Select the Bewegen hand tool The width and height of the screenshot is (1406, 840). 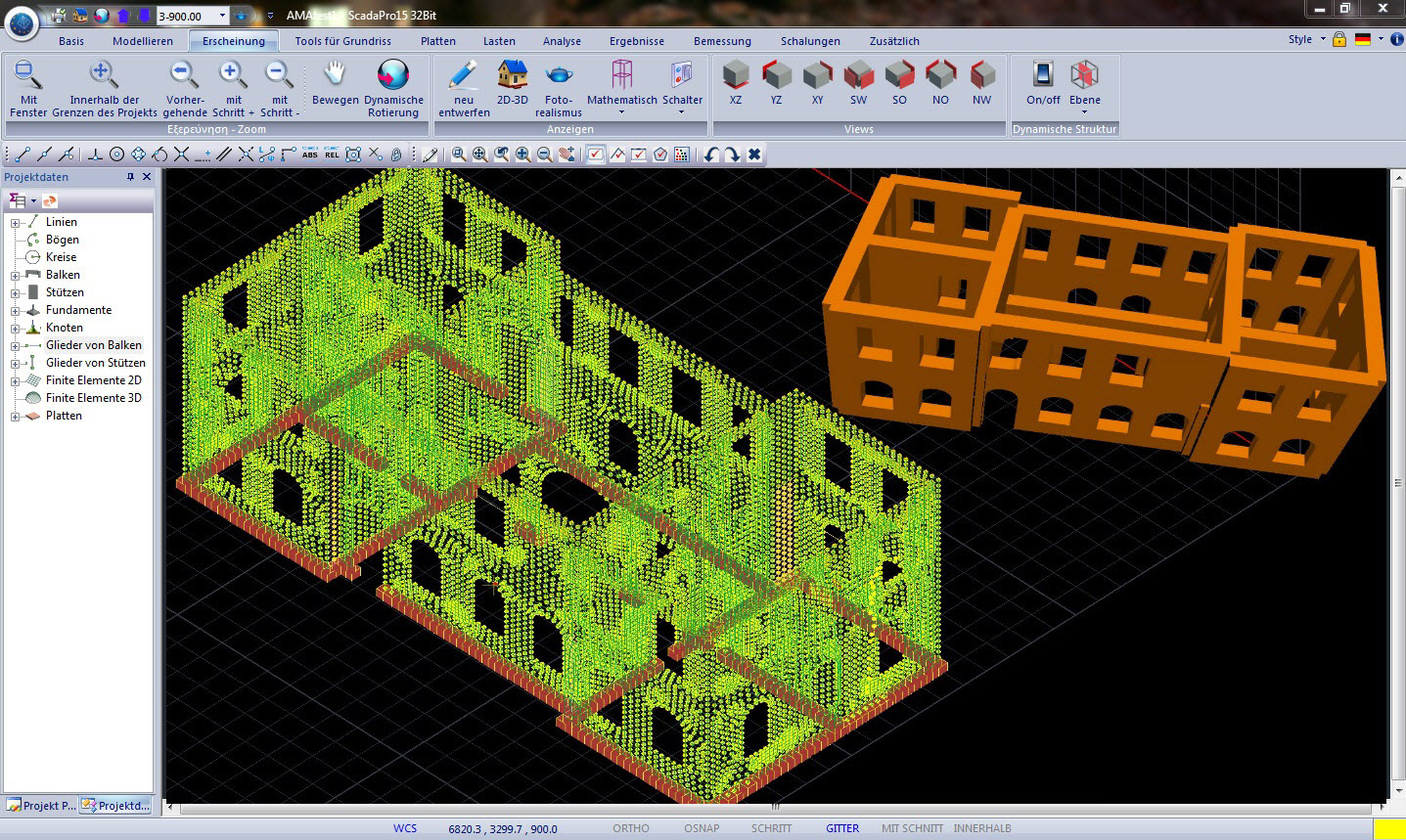click(x=335, y=76)
